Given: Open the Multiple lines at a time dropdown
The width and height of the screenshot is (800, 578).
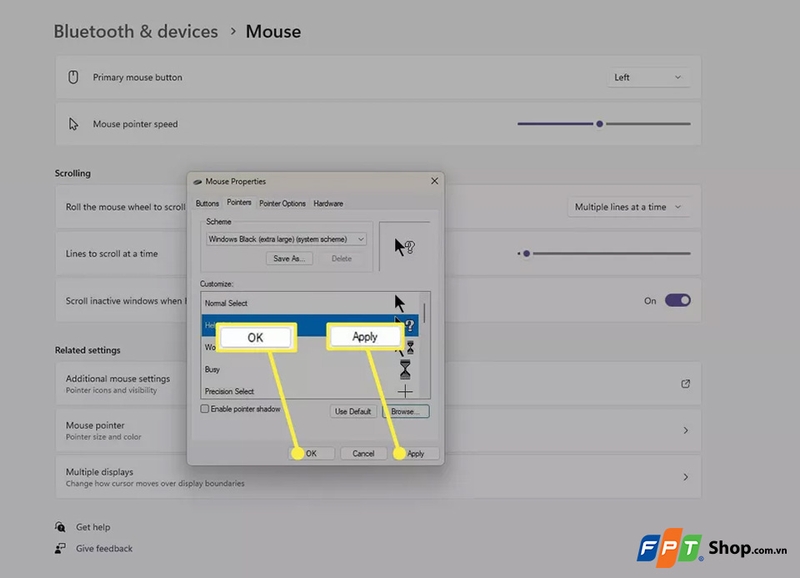Looking at the screenshot, I should 629,207.
